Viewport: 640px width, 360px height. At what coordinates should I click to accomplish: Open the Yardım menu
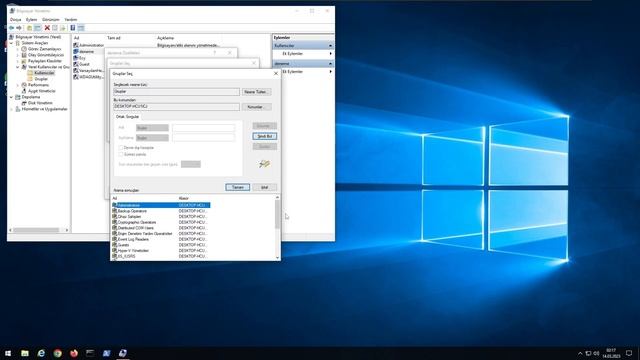(x=71, y=20)
